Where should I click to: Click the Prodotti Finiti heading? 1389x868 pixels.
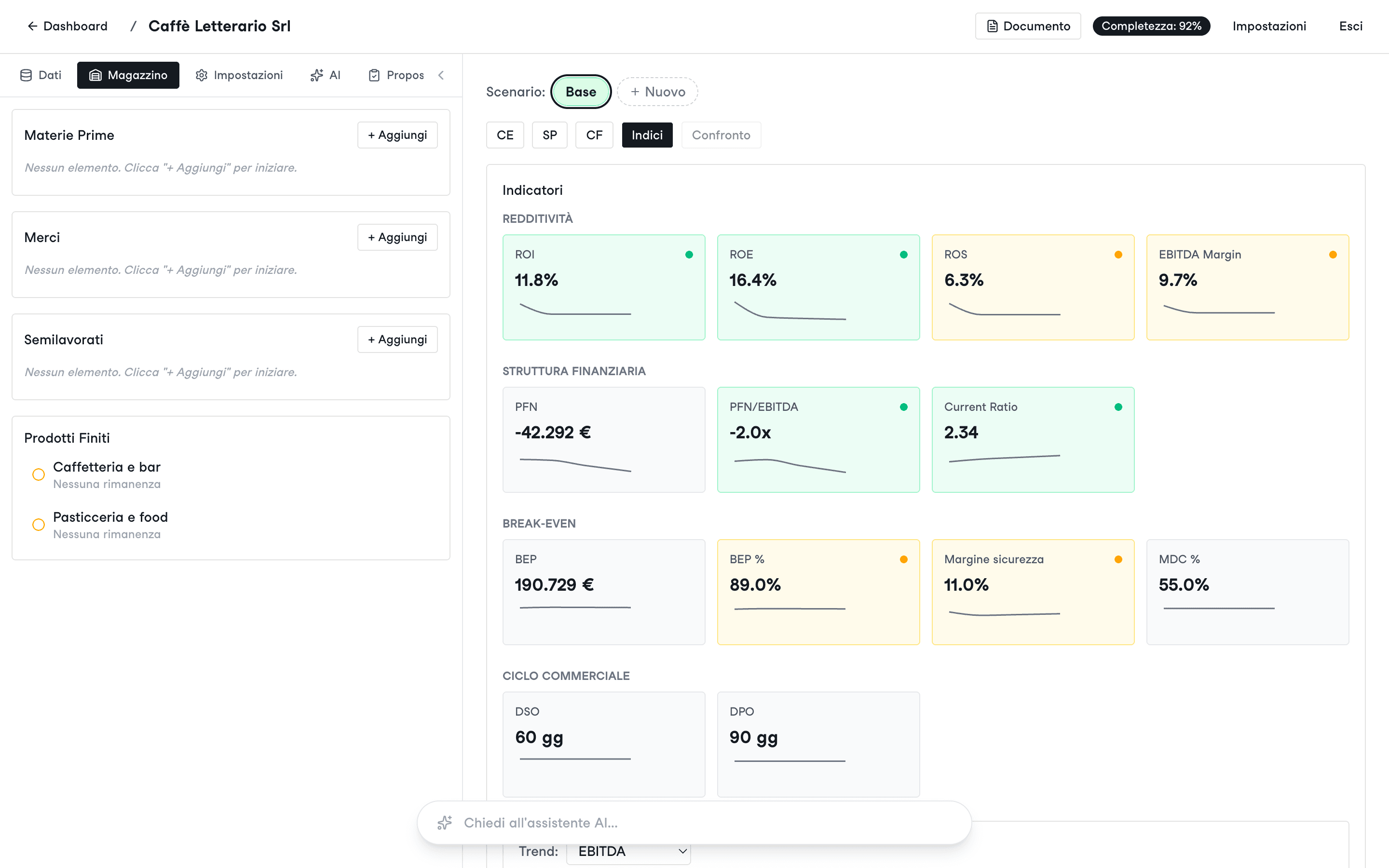pos(67,438)
